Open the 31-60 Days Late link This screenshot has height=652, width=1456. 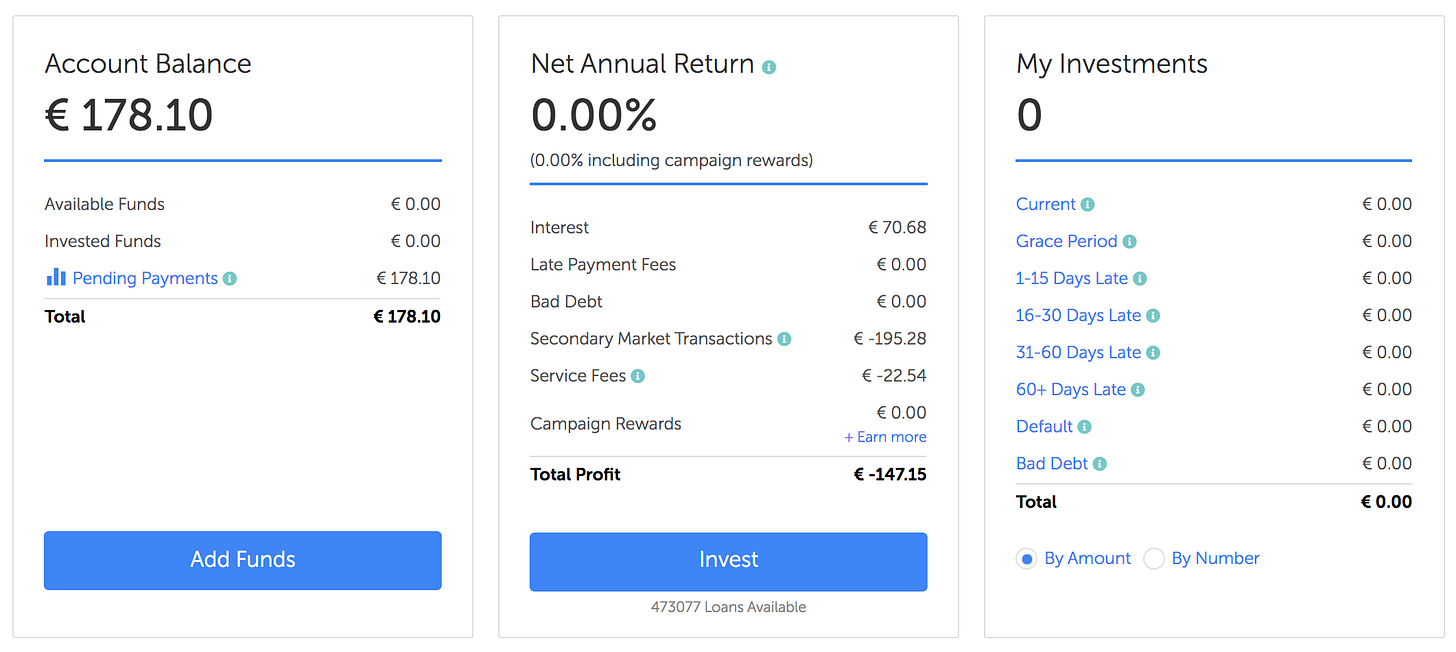point(1079,352)
